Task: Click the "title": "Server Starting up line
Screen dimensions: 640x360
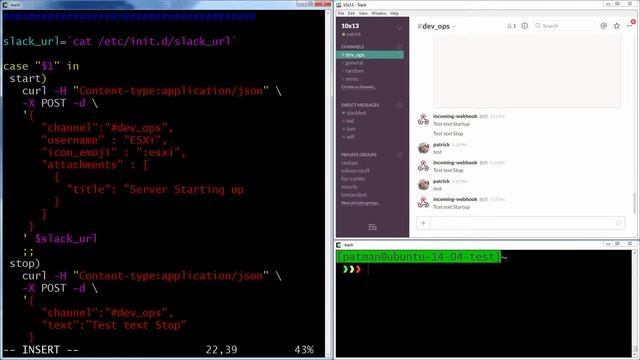Action: 155,189
